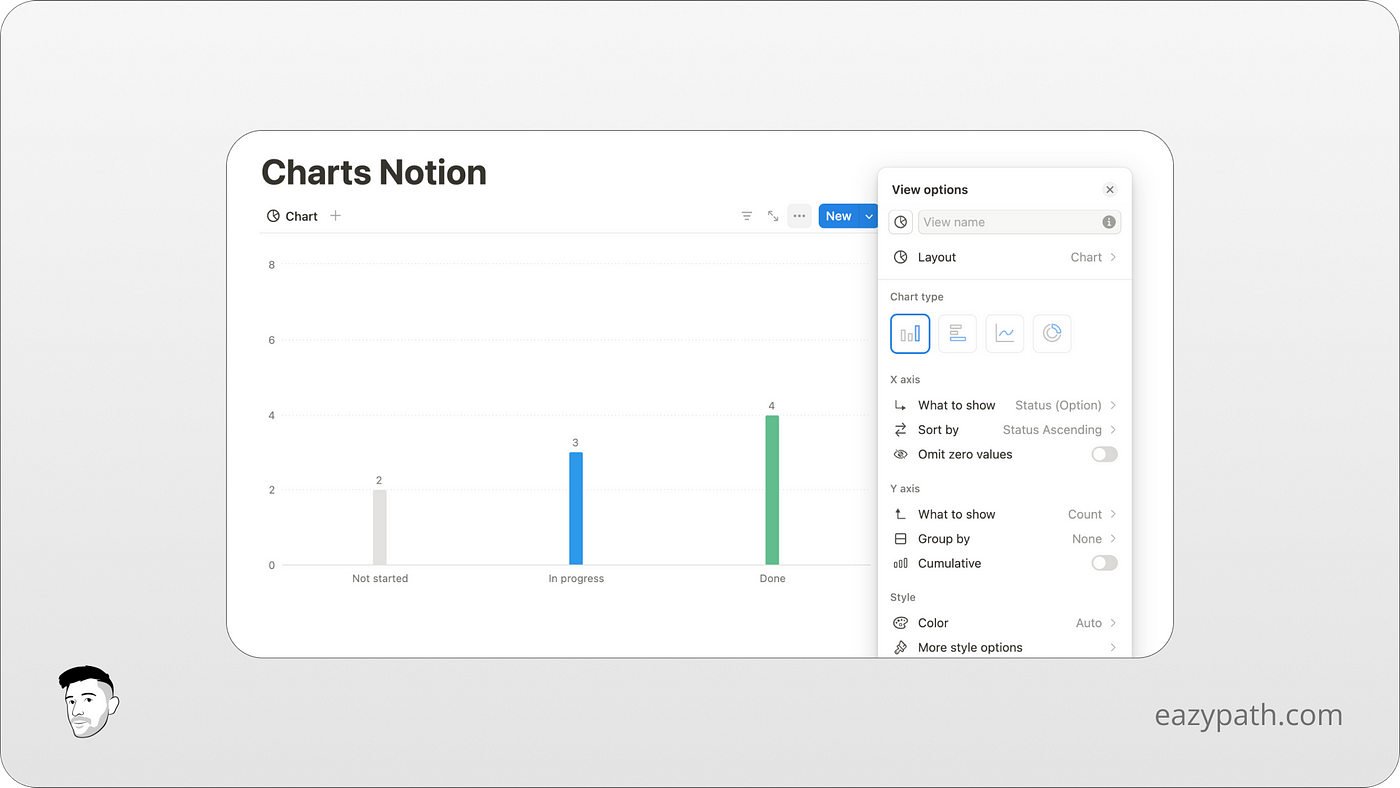Viewport: 1400px width, 788px height.
Task: Expand the chart to full size
Action: (x=772, y=215)
